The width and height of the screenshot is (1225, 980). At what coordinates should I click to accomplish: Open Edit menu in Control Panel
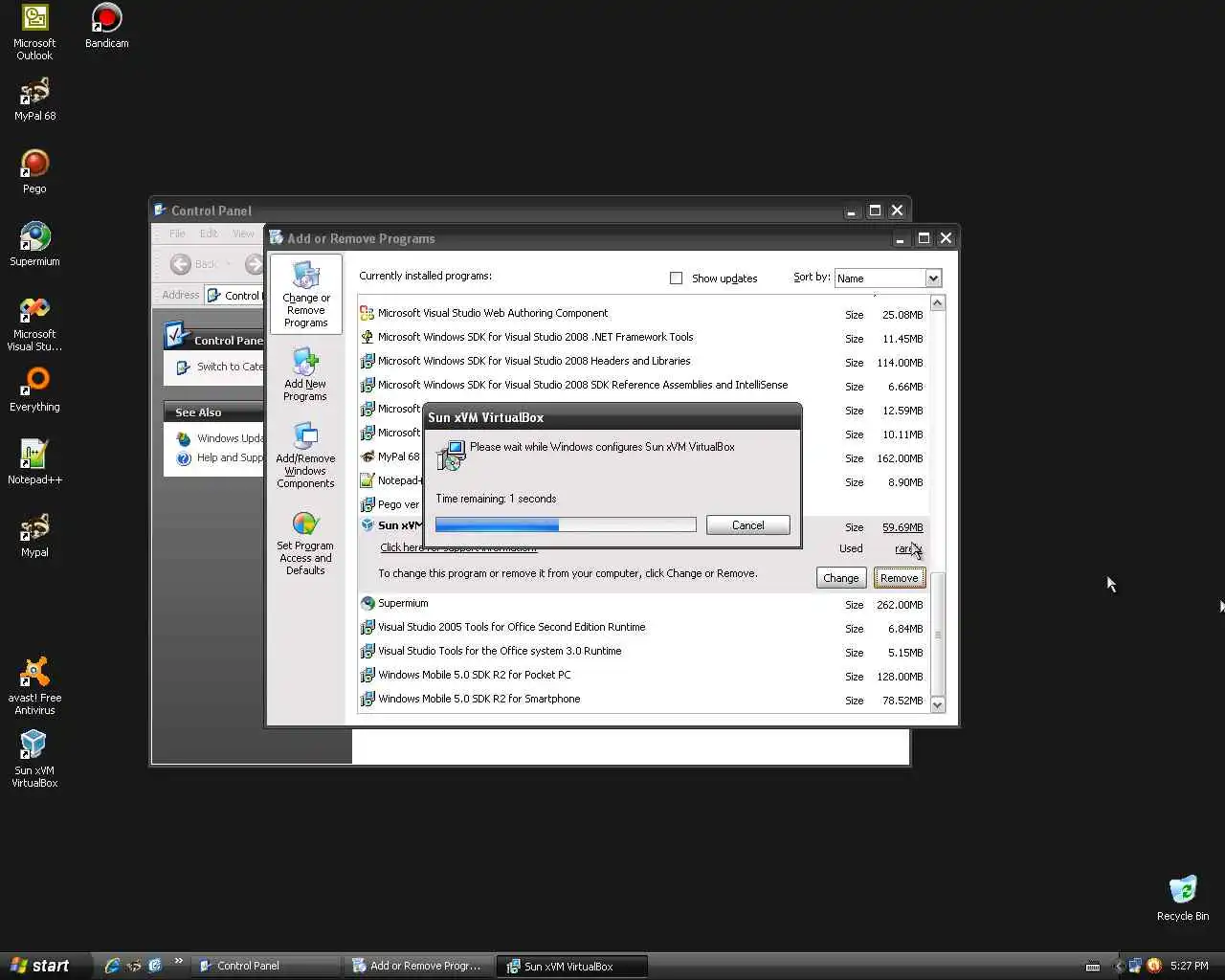point(209,234)
